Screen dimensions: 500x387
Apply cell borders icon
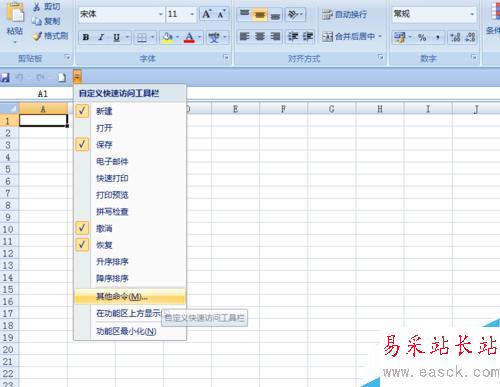coord(142,38)
